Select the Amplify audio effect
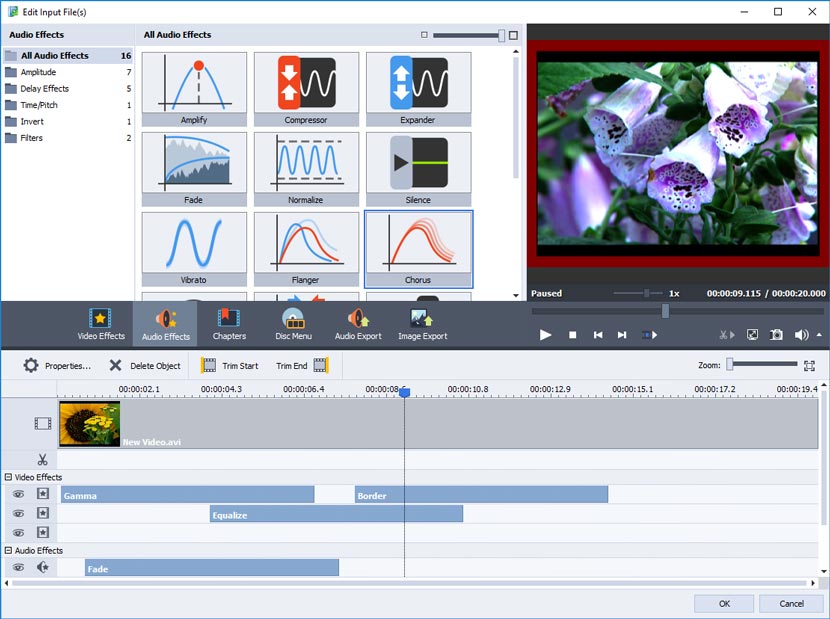Viewport: 830px width, 619px height. [193, 87]
